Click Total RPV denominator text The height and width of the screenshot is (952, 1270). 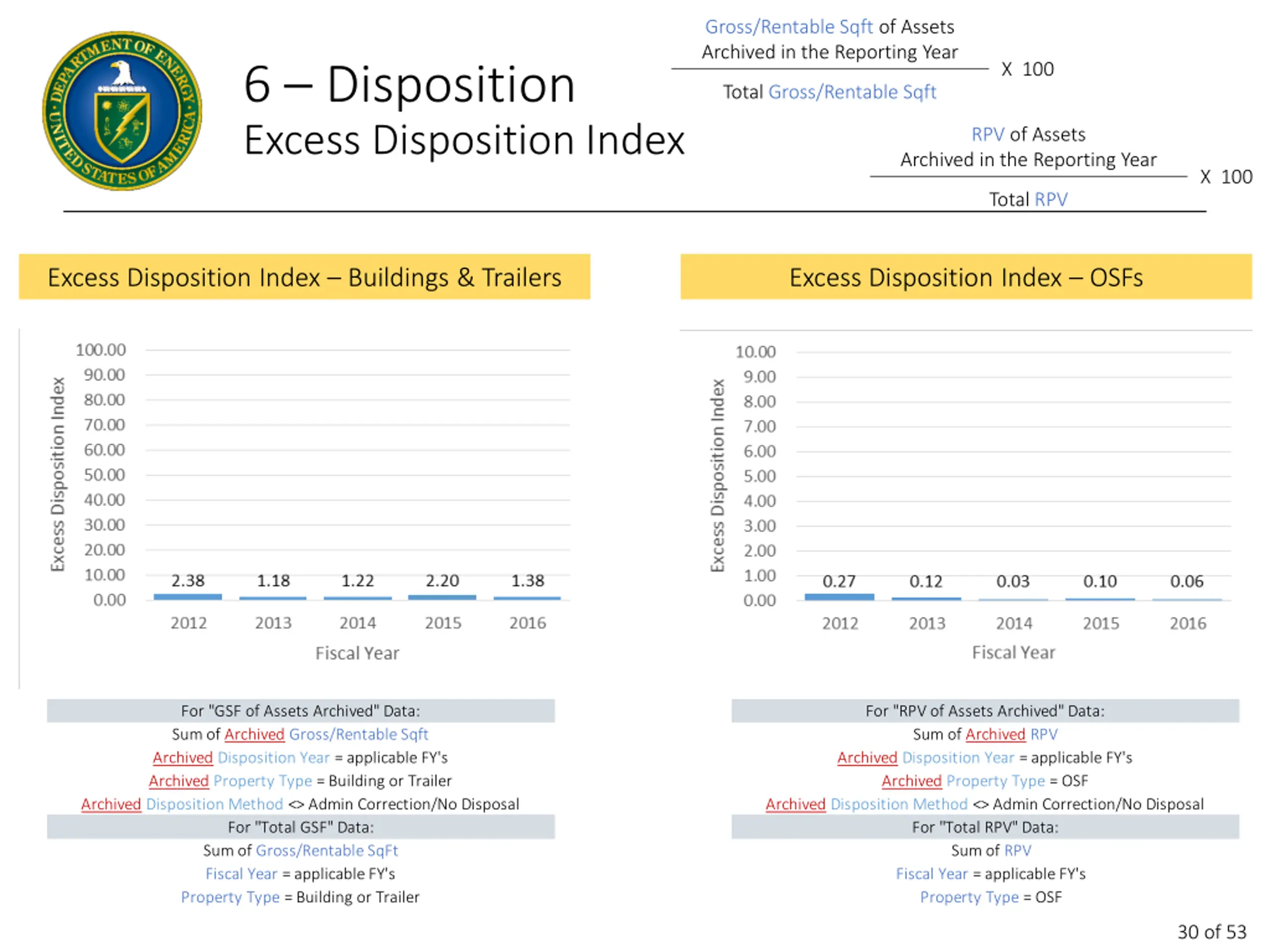coord(1028,199)
